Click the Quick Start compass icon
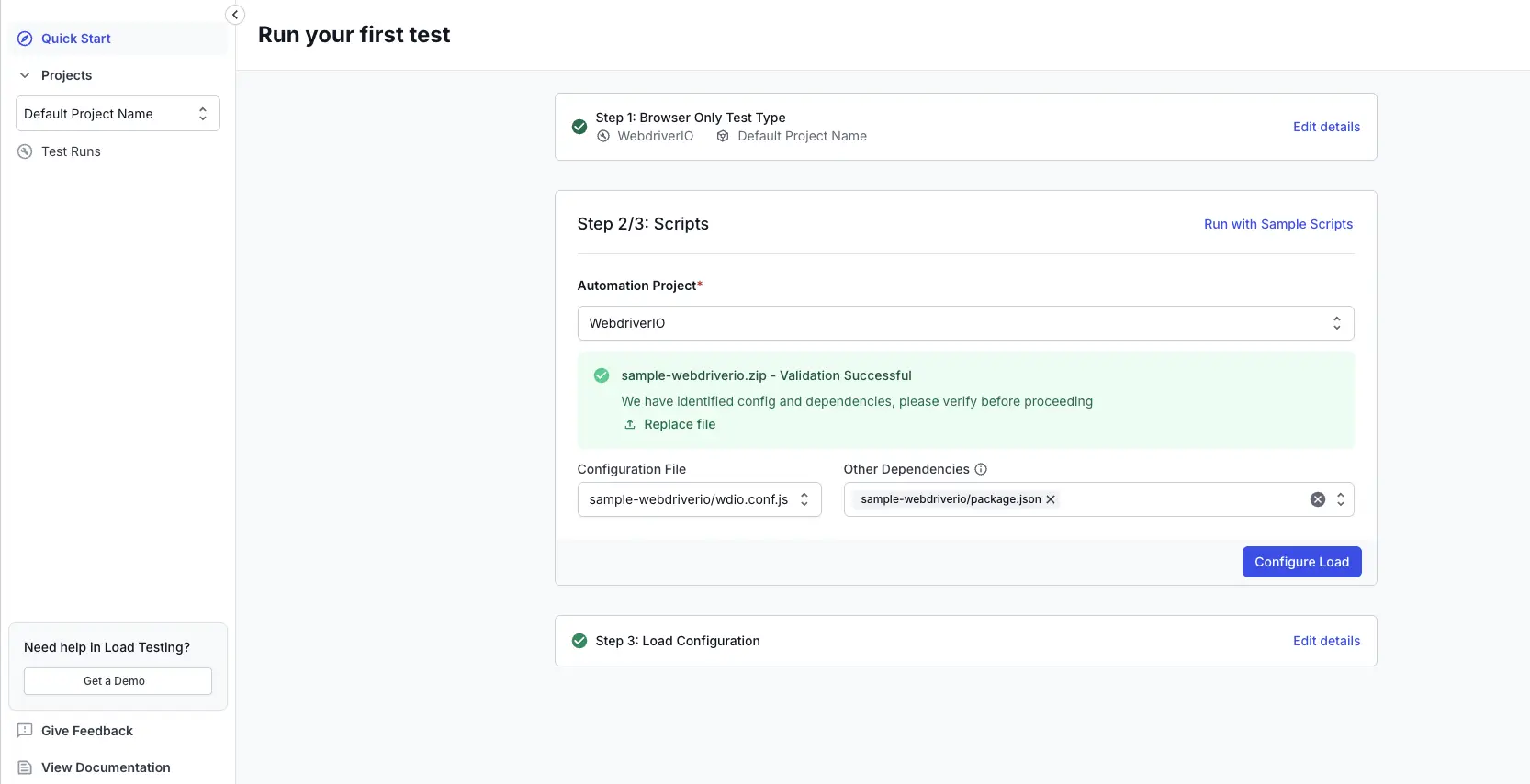Viewport: 1530px width, 784px height. coord(25,39)
